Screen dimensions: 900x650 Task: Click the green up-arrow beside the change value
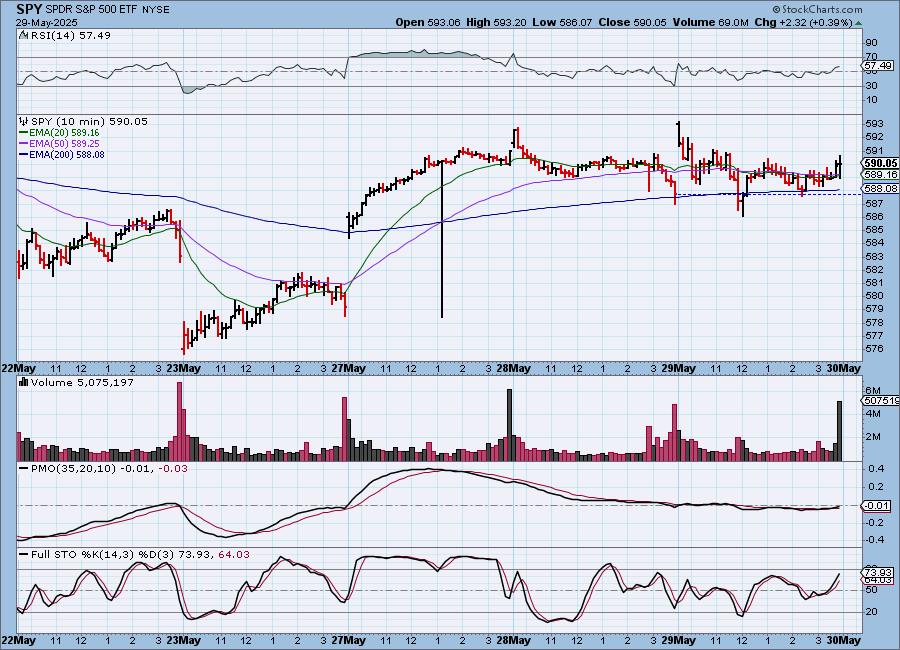click(x=858, y=23)
